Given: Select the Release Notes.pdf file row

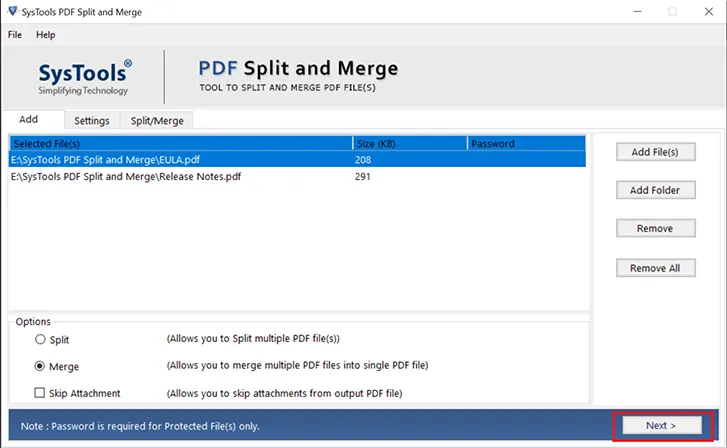Looking at the screenshot, I should [x=297, y=177].
